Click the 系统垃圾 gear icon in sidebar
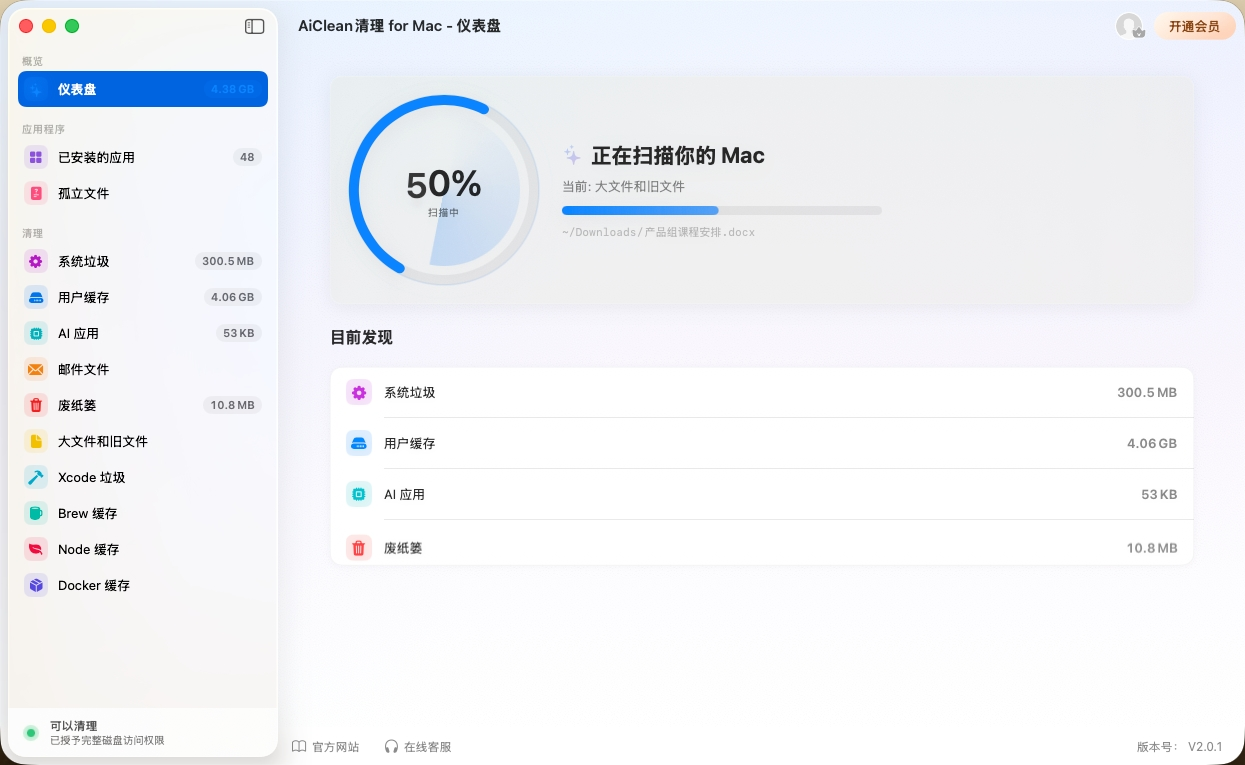This screenshot has width=1245, height=765. (36, 261)
